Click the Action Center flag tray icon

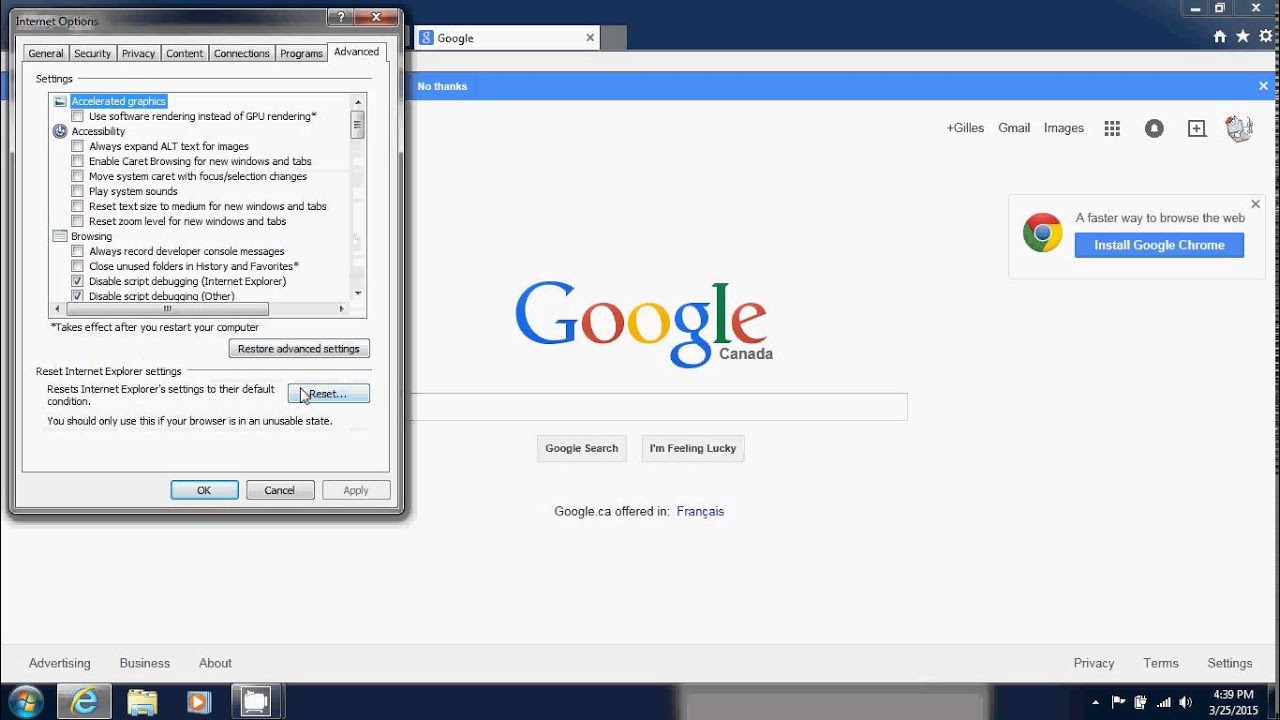(x=1119, y=702)
